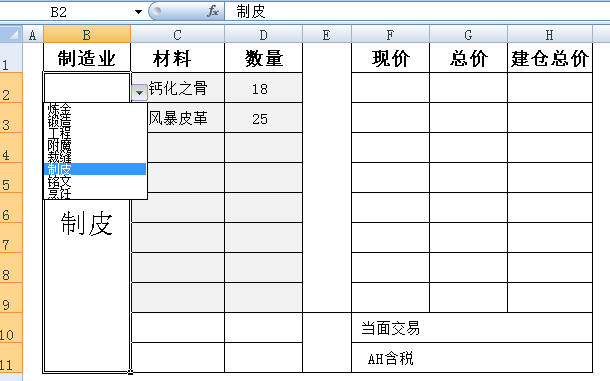The image size is (610, 381).
Task: Click the 制造业 header cell
Action: (x=87, y=58)
